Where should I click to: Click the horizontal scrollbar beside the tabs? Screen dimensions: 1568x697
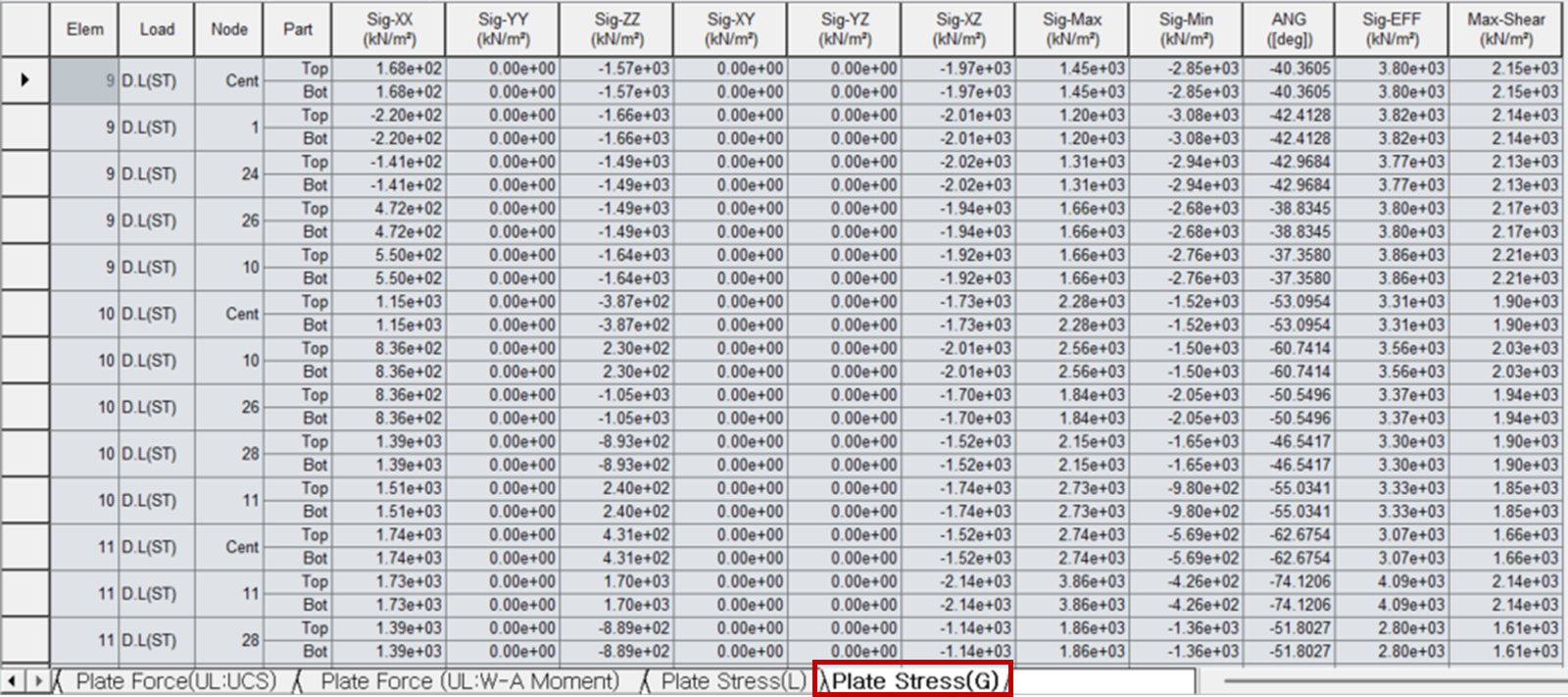coord(1392,680)
